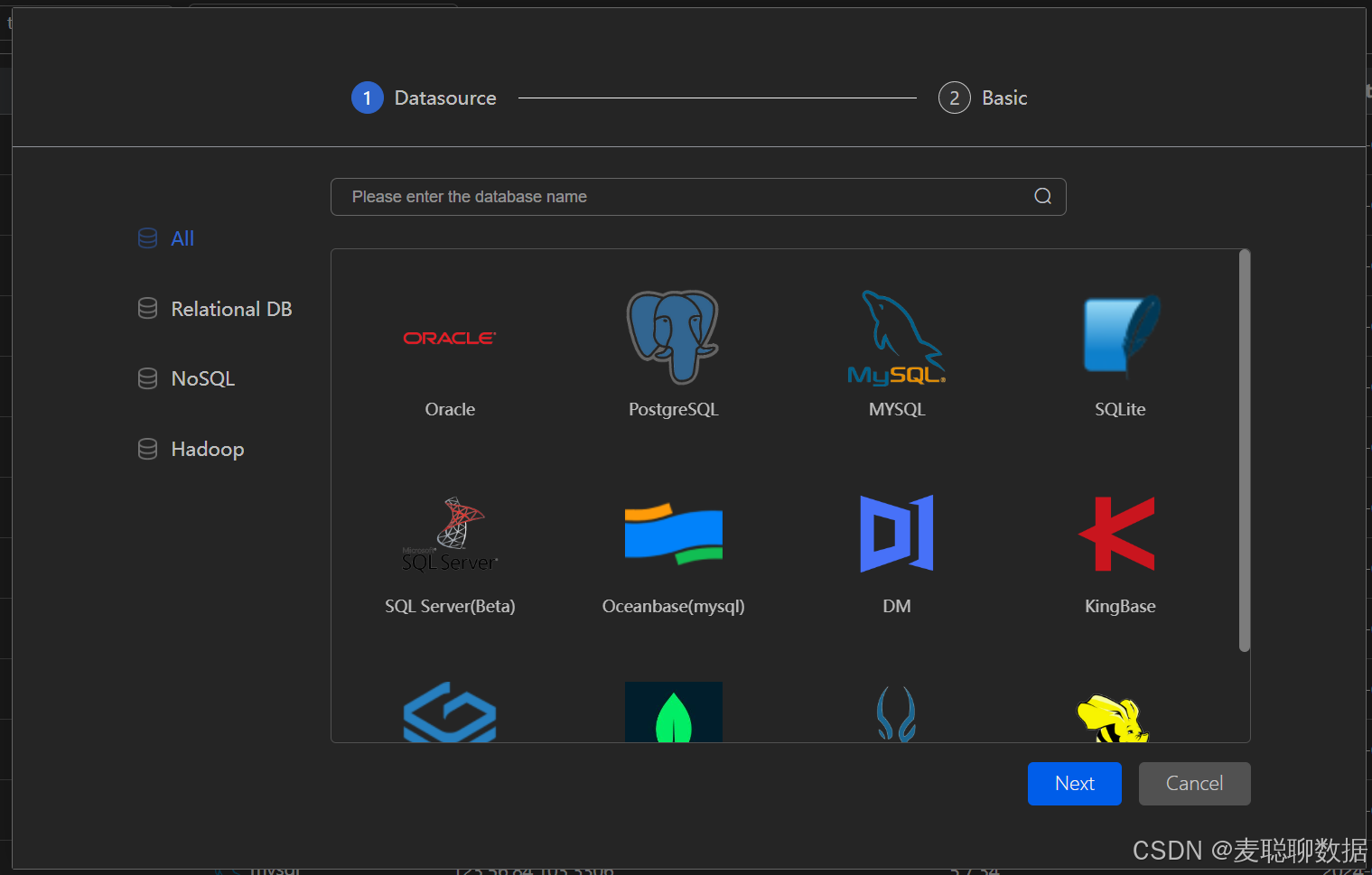
Task: Click the Next button
Action: 1075,784
